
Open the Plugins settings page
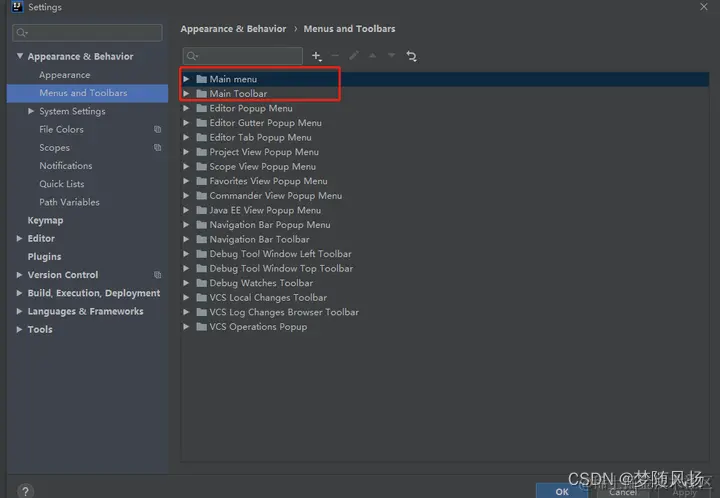(45, 257)
